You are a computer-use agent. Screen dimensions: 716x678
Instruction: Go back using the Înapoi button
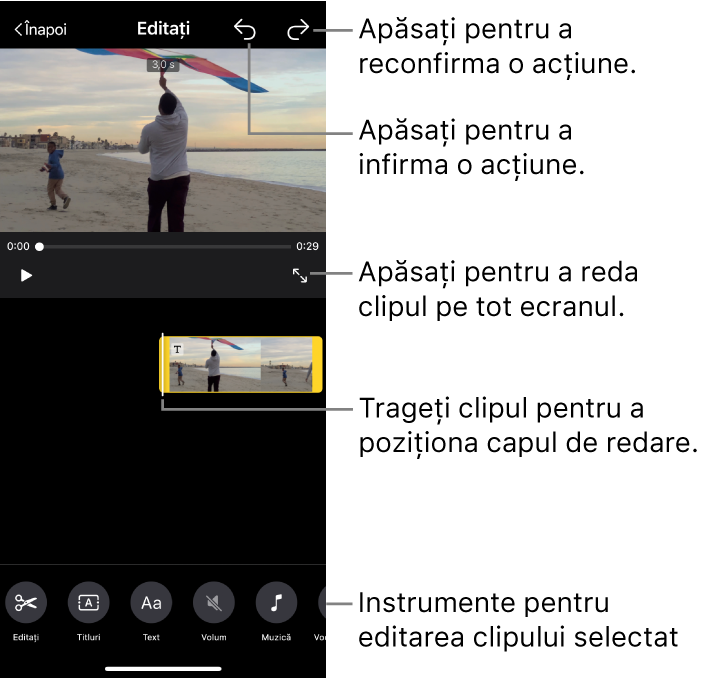pyautogui.click(x=40, y=29)
